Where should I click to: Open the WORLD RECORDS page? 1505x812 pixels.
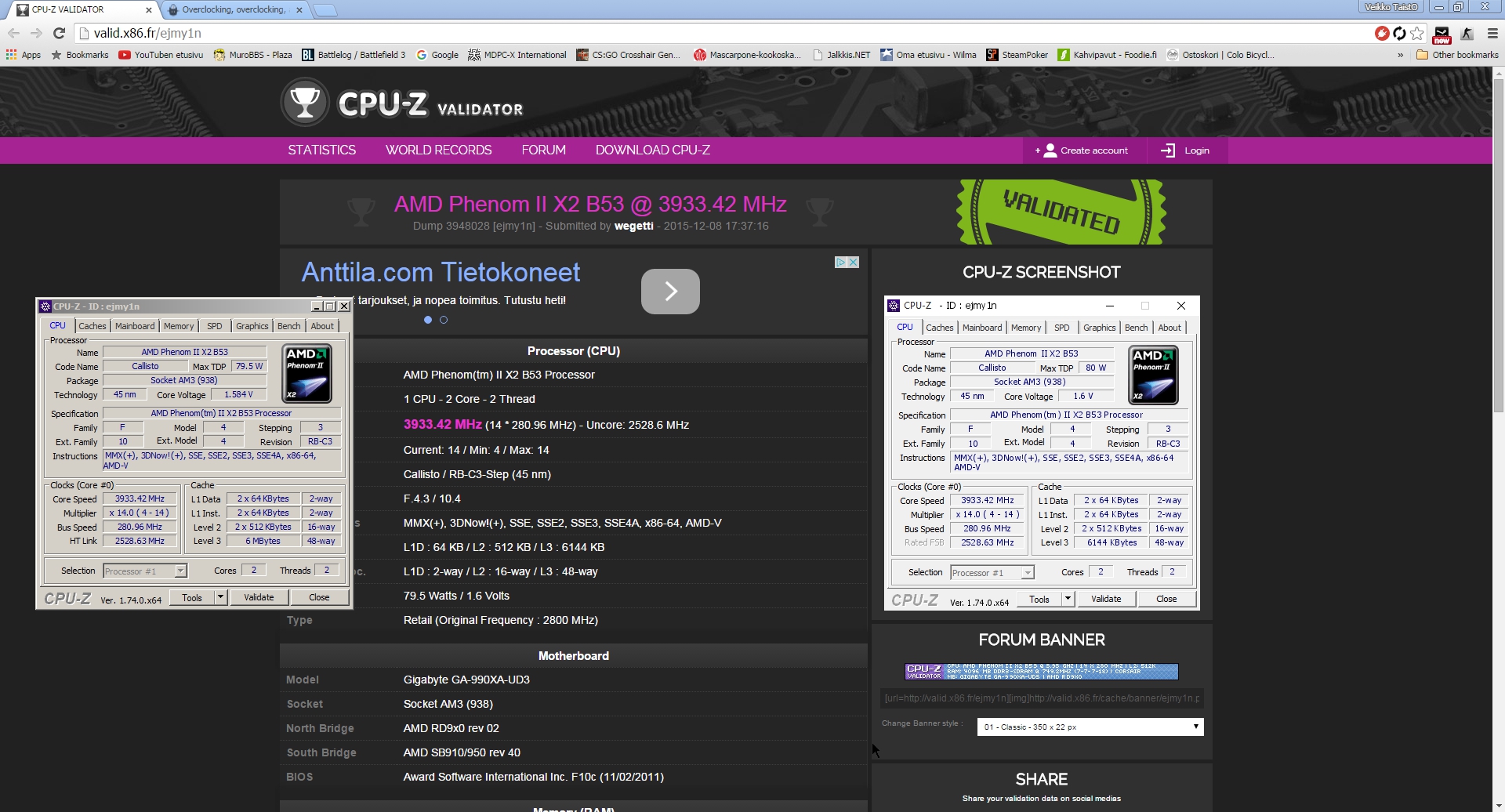438,150
